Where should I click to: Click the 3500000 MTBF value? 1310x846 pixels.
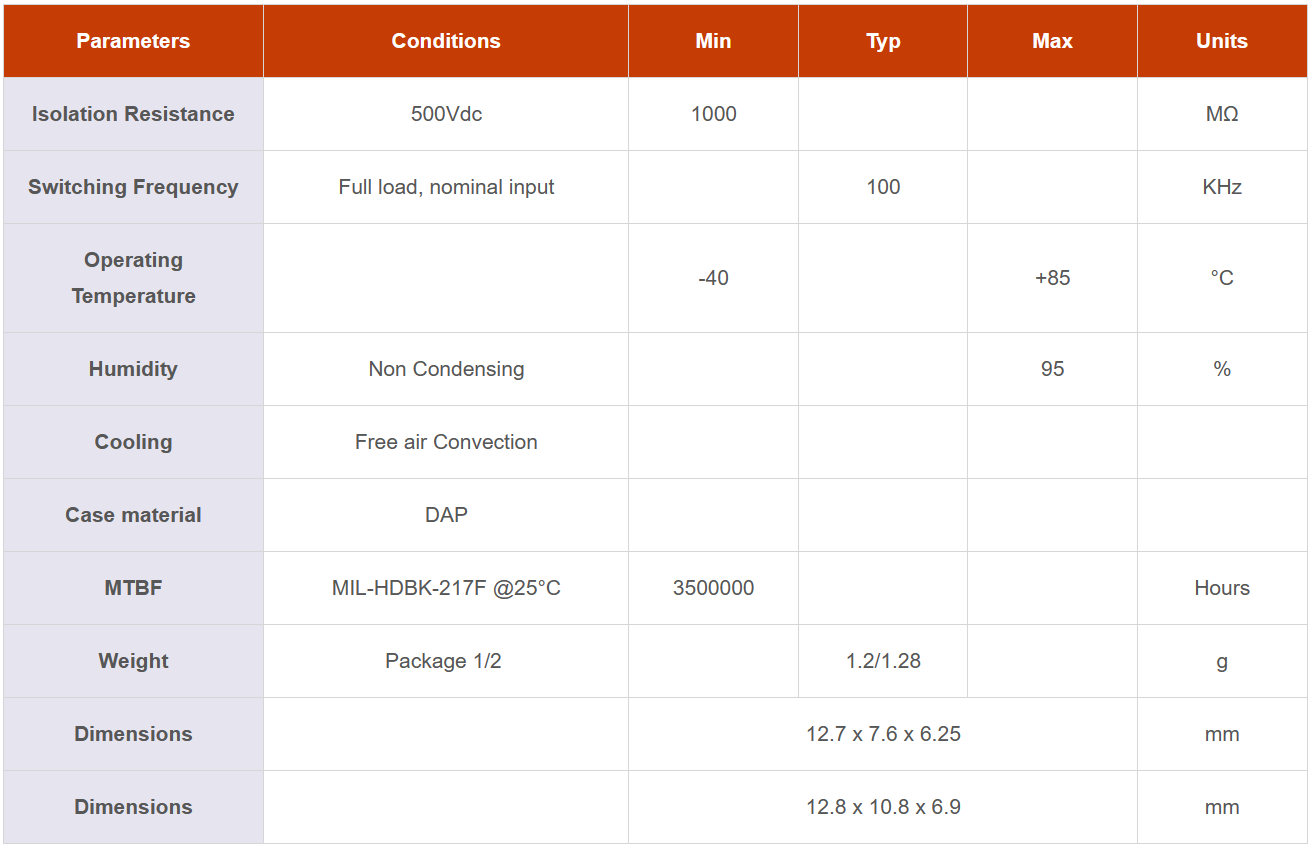click(713, 588)
